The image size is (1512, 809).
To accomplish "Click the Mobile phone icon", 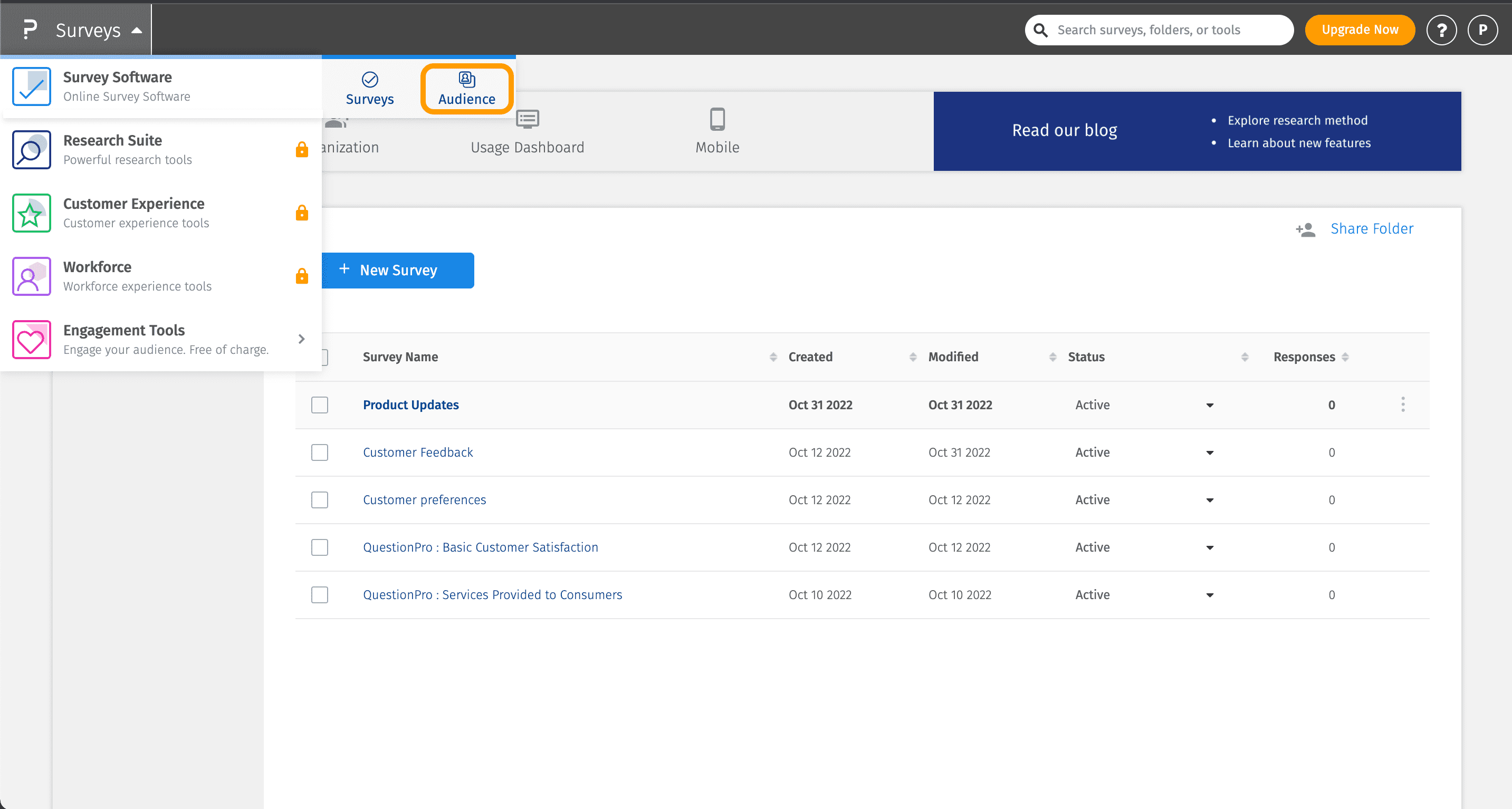I will tap(716, 119).
